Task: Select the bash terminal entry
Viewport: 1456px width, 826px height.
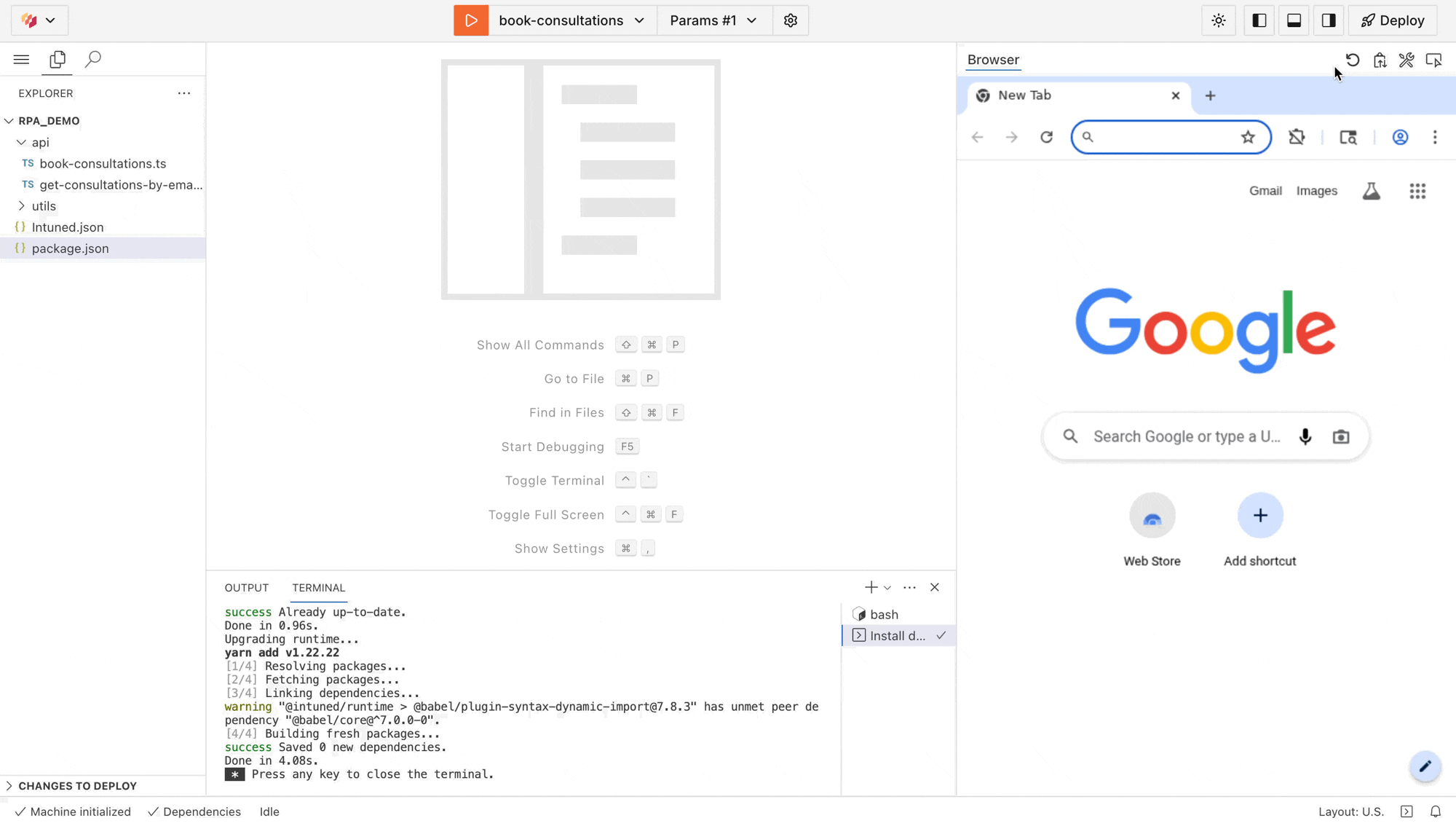Action: click(884, 615)
